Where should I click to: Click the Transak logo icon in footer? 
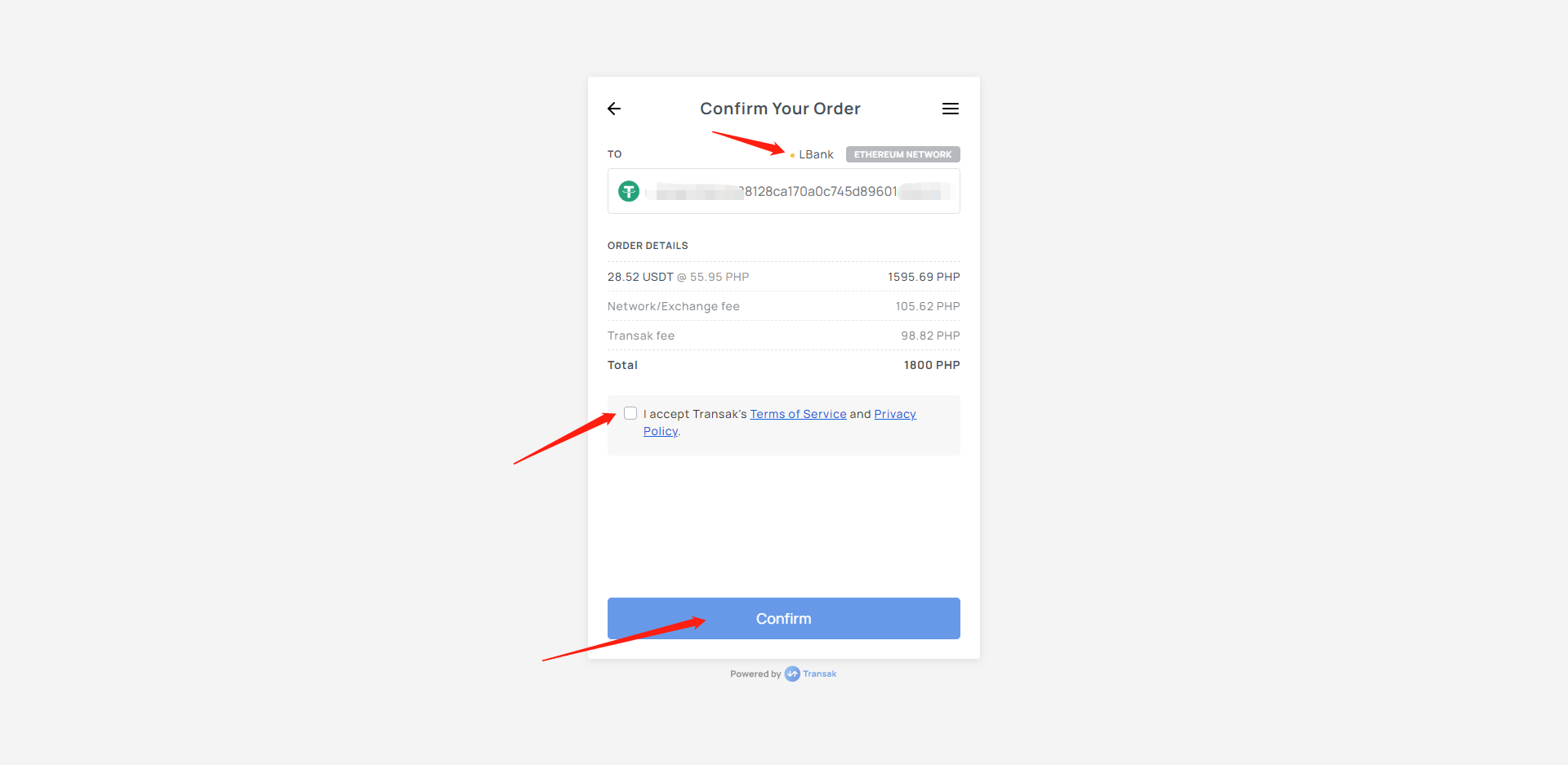[x=792, y=674]
